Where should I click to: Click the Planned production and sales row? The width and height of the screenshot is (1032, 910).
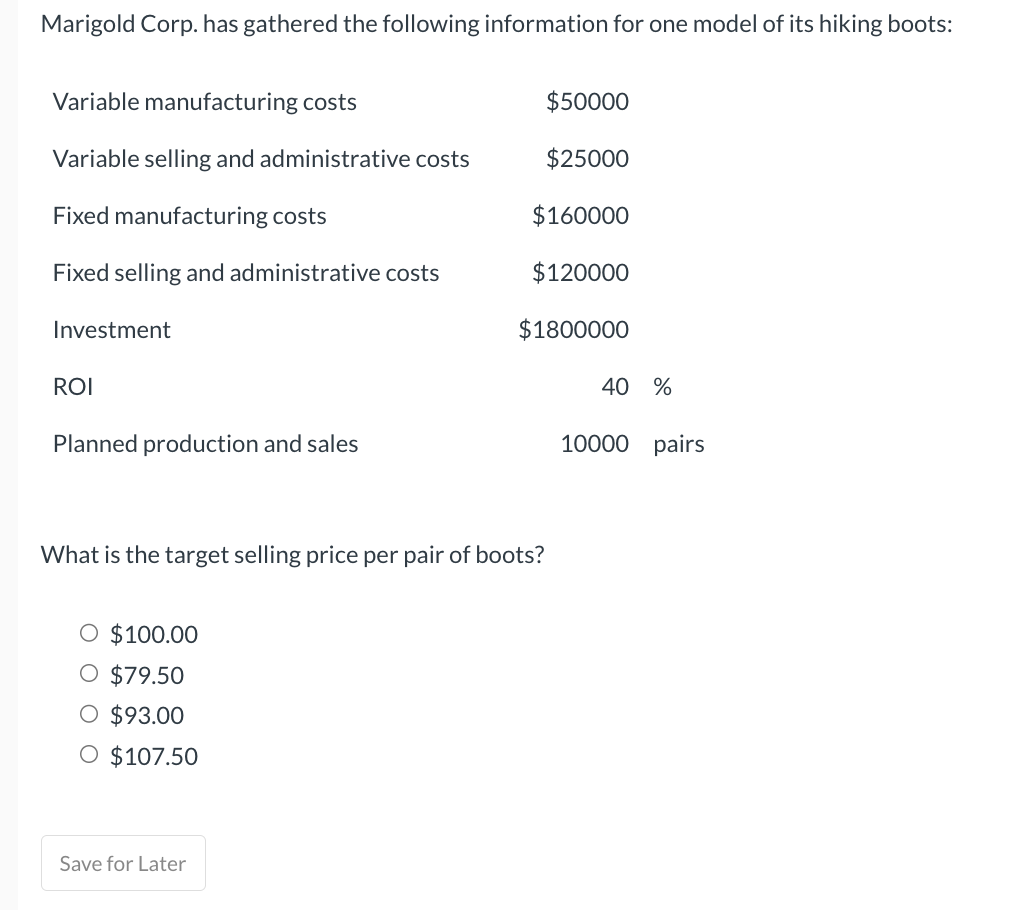click(205, 443)
